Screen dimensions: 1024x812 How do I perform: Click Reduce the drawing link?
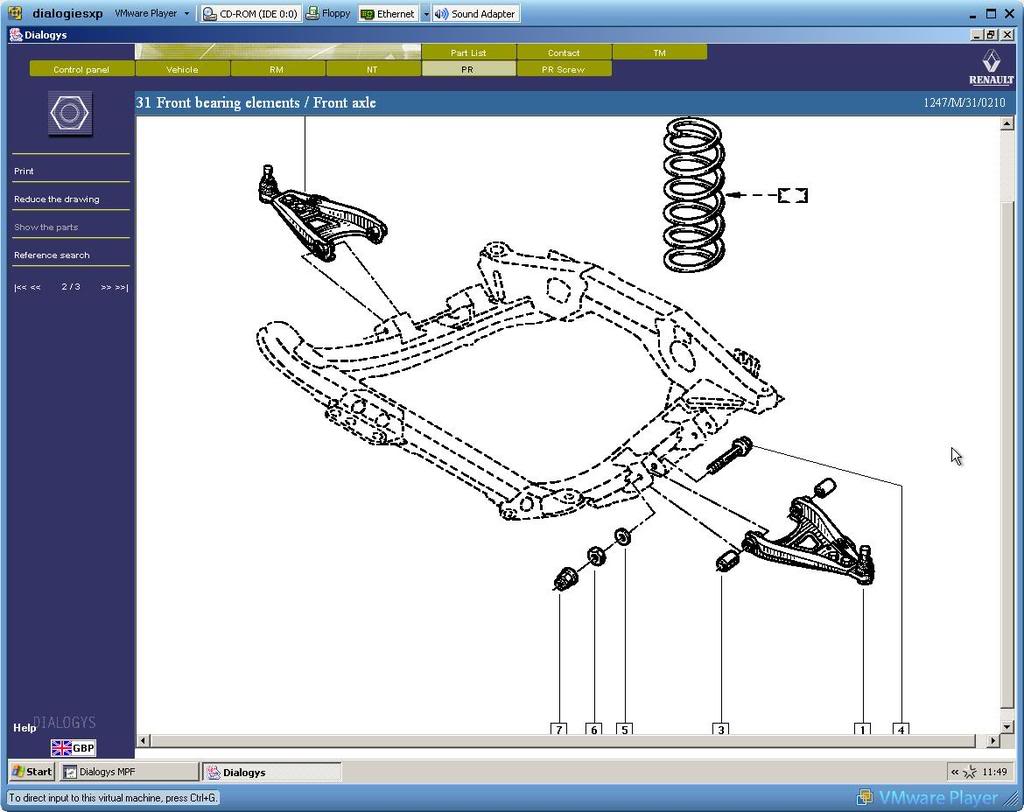click(x=57, y=199)
